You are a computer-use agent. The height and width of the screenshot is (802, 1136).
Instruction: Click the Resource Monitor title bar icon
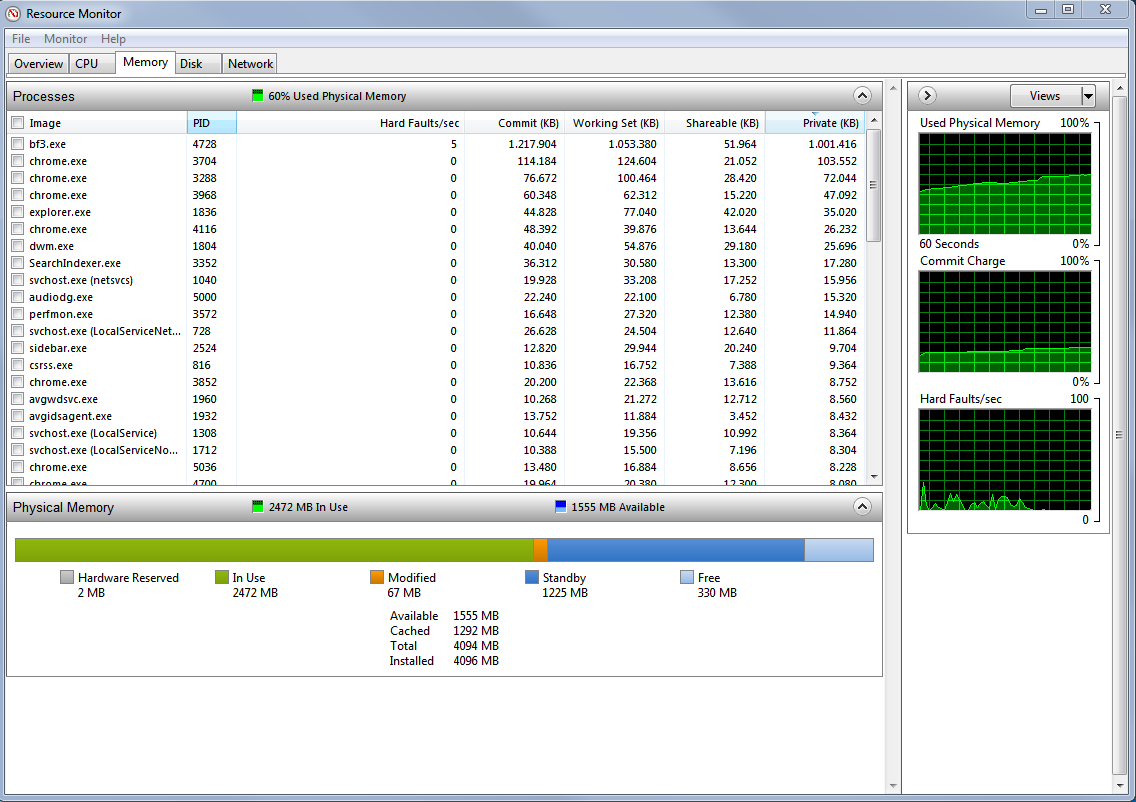(12, 13)
